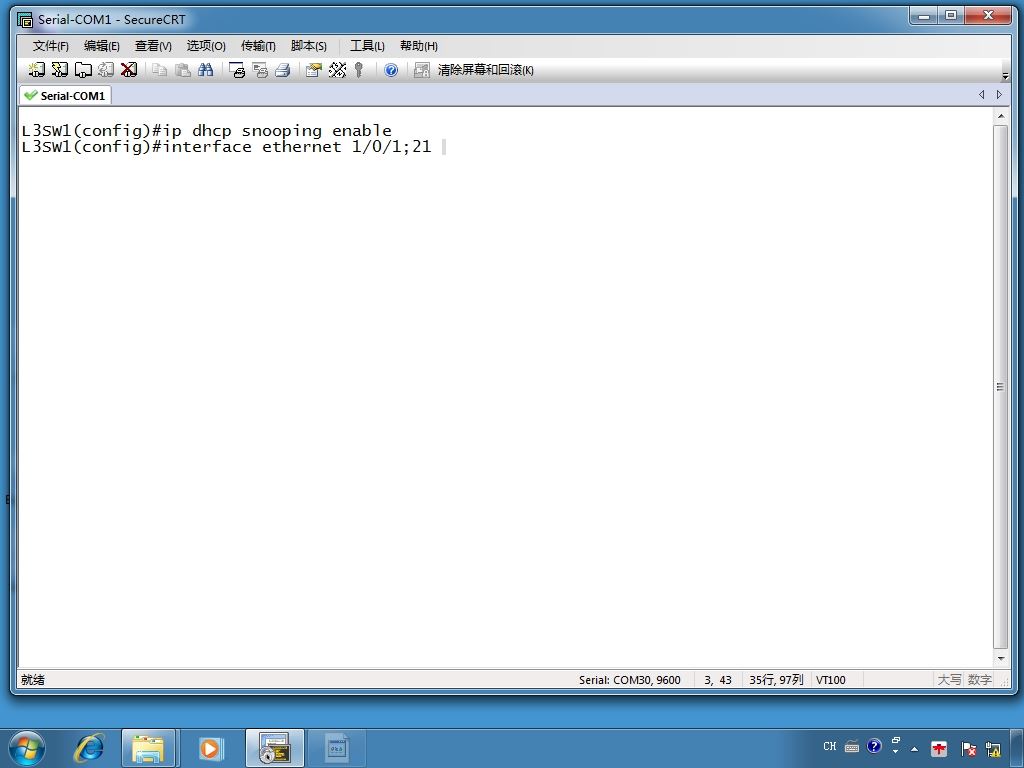Open the 脚本(S) menu
The image size is (1024, 768).
pos(308,46)
